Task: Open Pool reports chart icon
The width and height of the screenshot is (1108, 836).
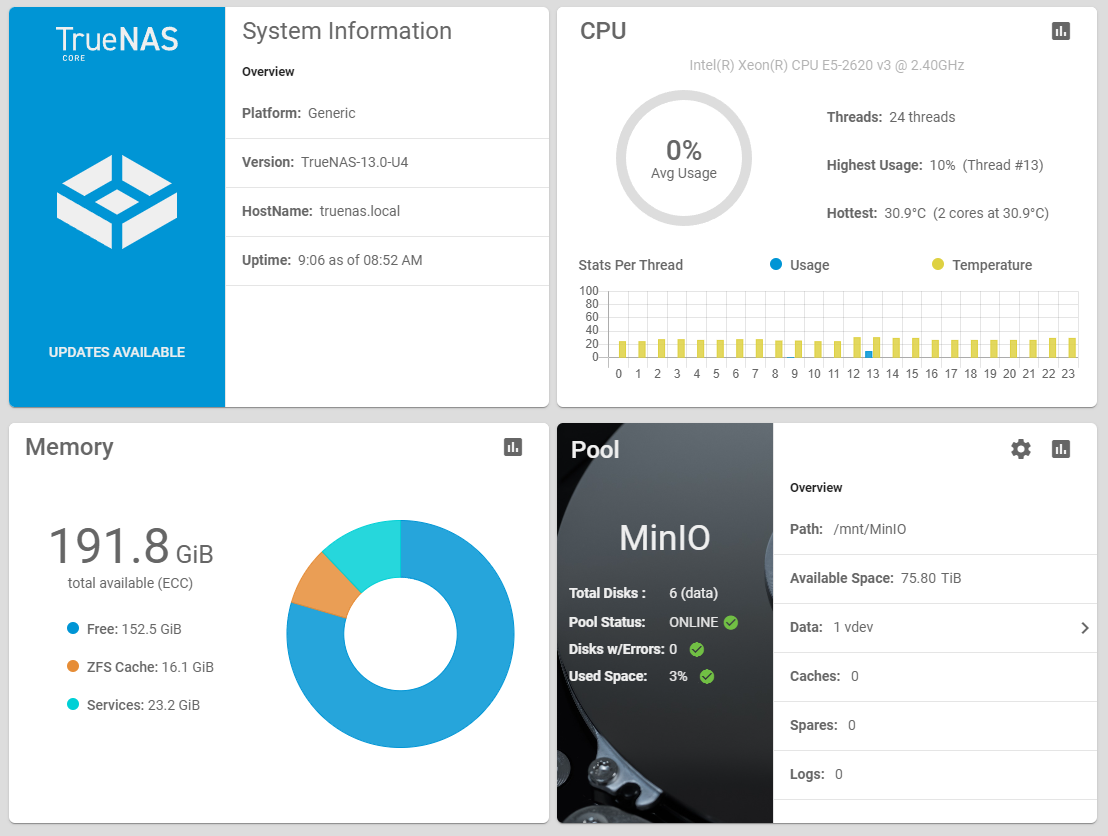Action: [x=1060, y=449]
